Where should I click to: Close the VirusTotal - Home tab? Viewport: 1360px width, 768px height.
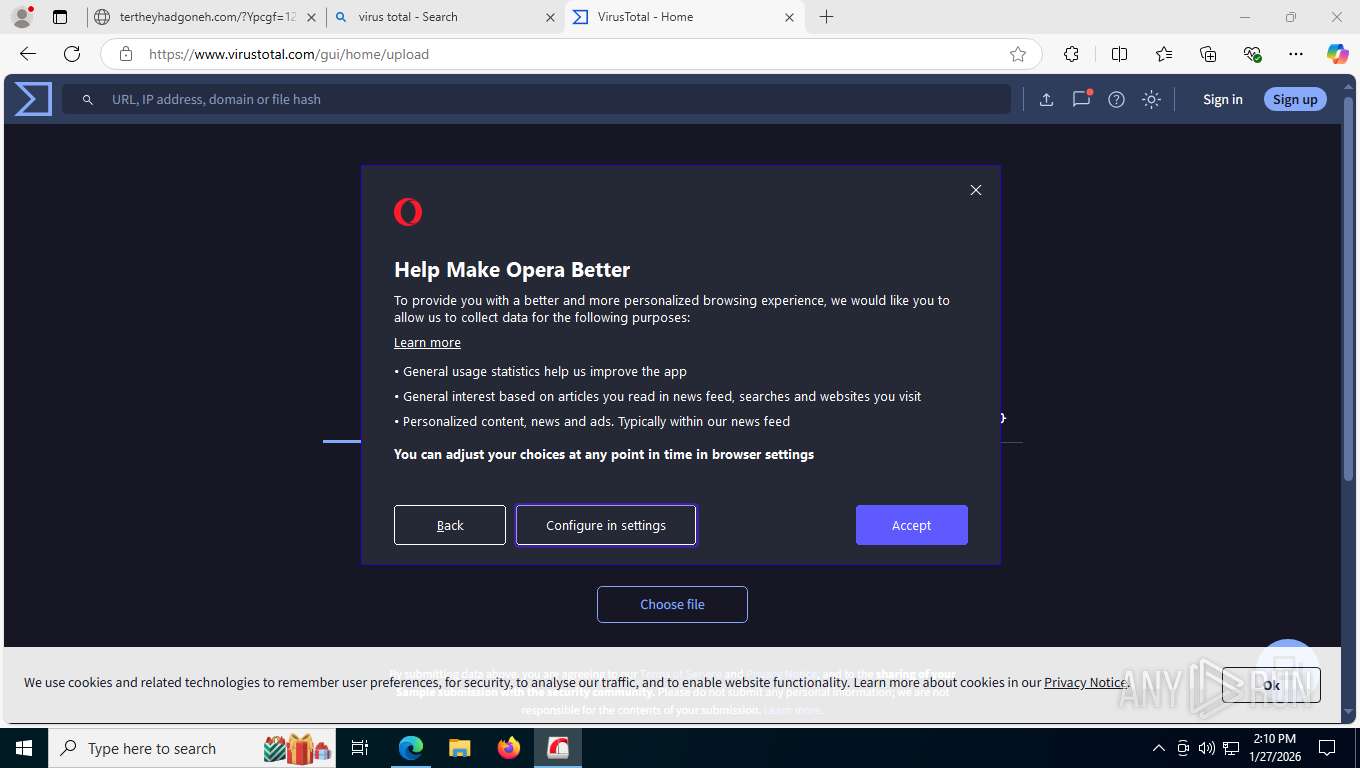tap(789, 17)
